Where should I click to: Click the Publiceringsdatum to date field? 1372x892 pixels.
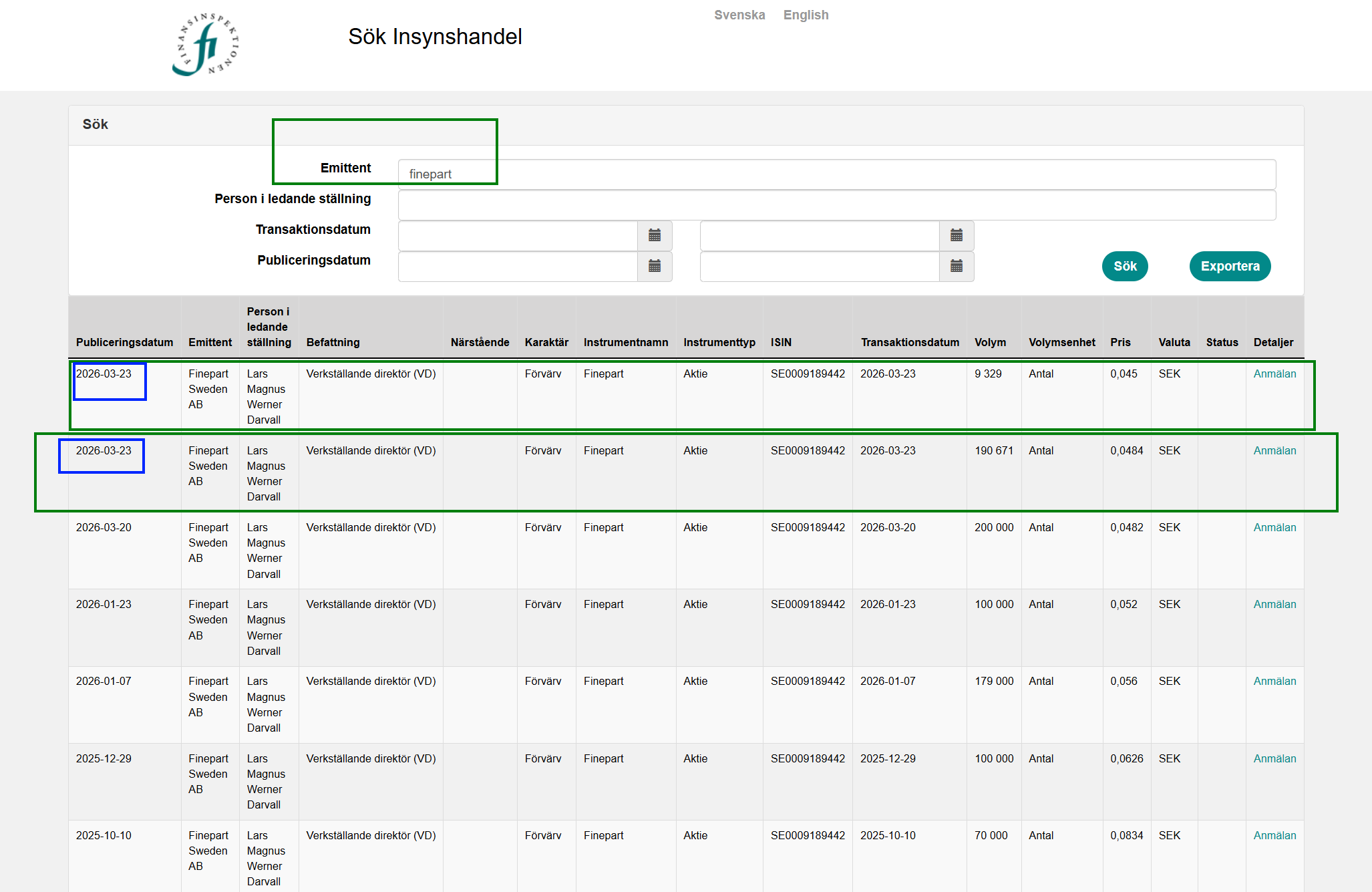(820, 266)
